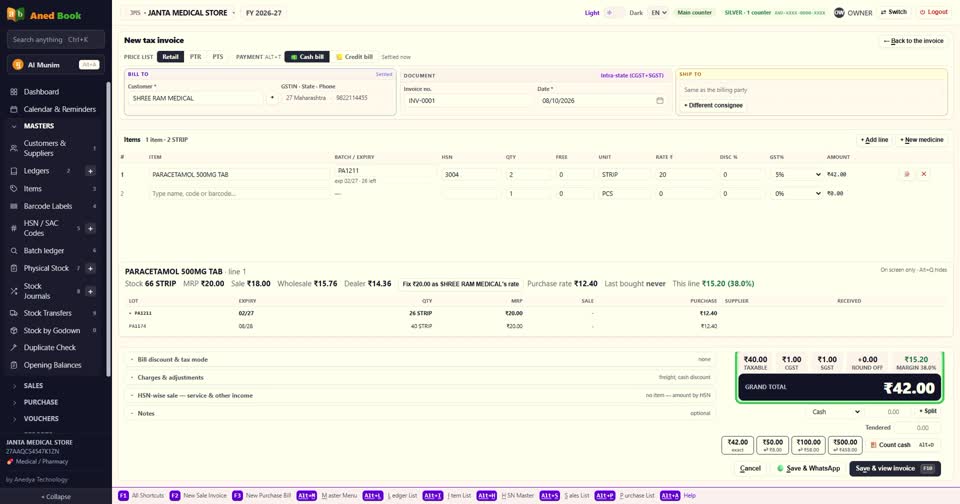Click the delete icon on the Paracetamol line
The width and height of the screenshot is (960, 504).
tap(907, 175)
